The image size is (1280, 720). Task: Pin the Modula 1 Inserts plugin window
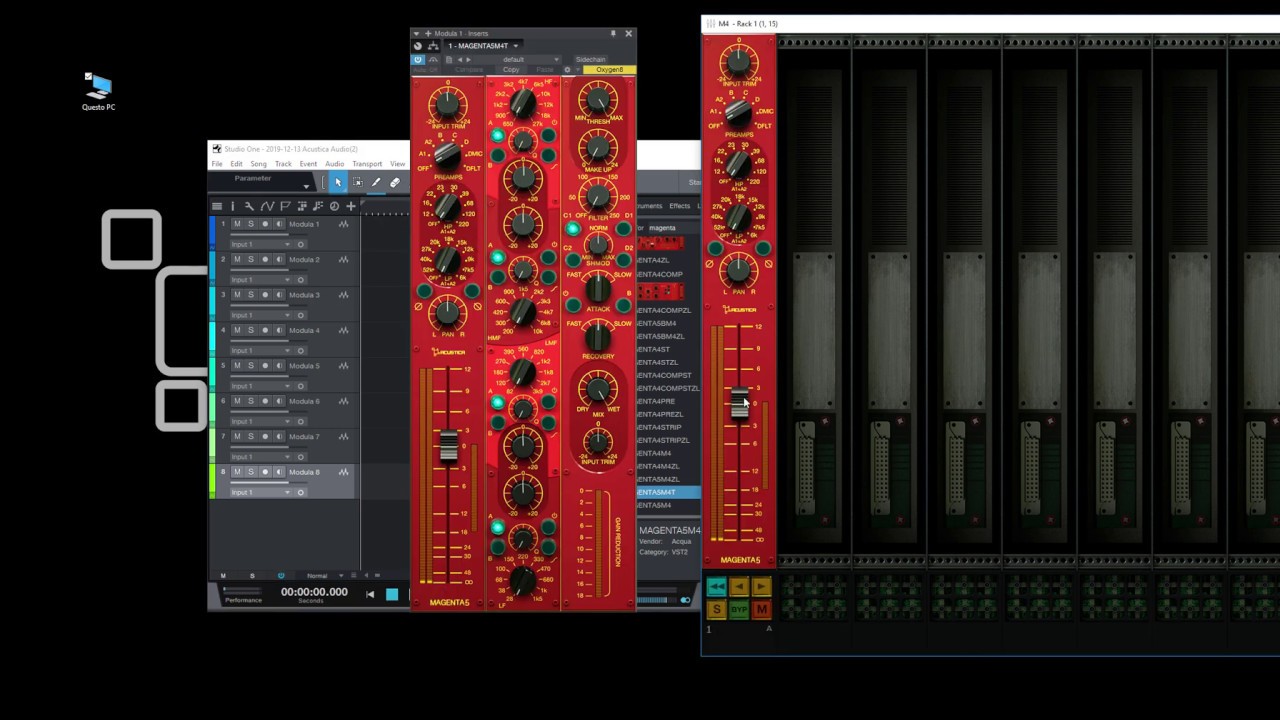(x=613, y=33)
